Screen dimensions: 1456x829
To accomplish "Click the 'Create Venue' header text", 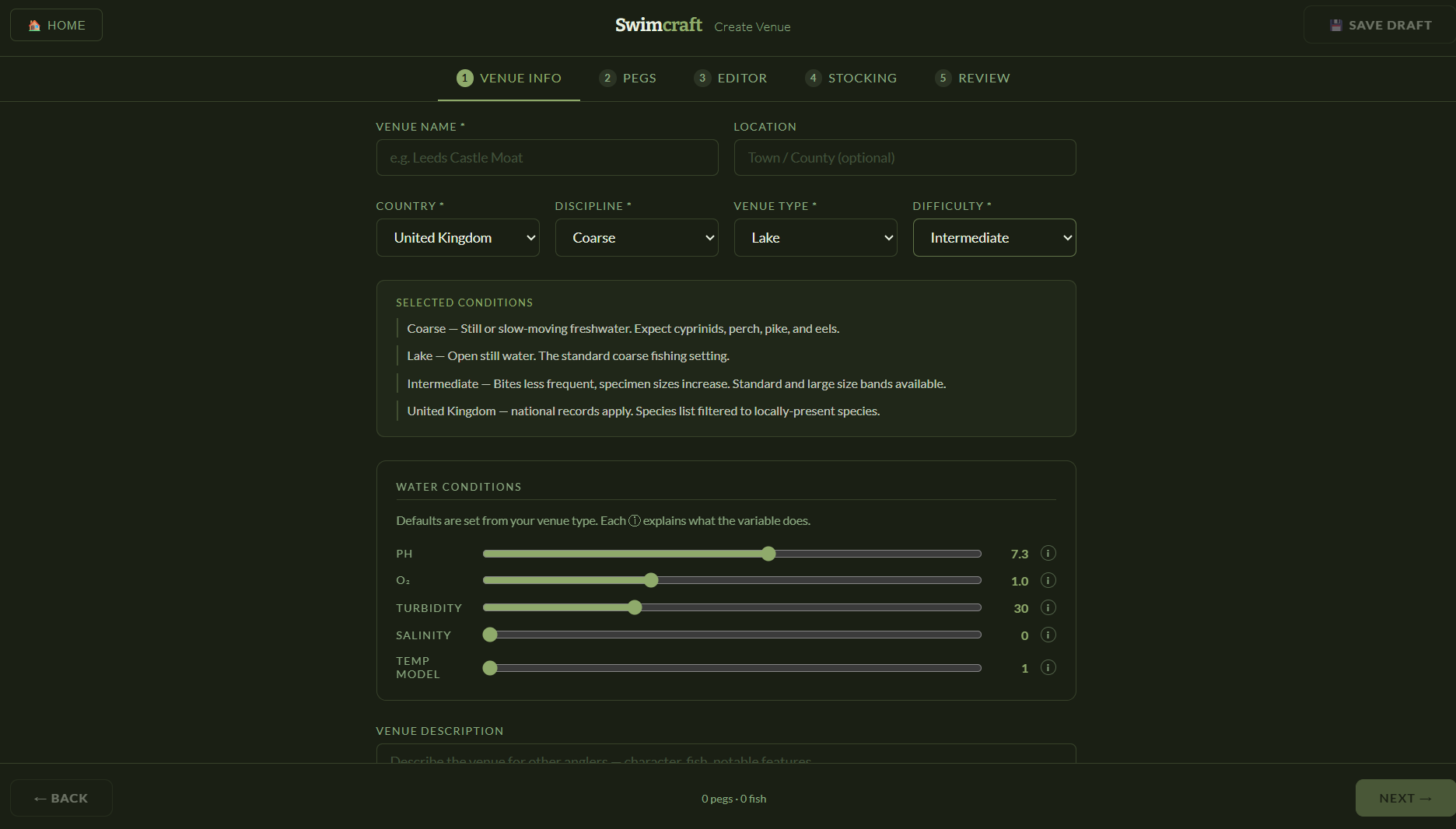I will [752, 27].
